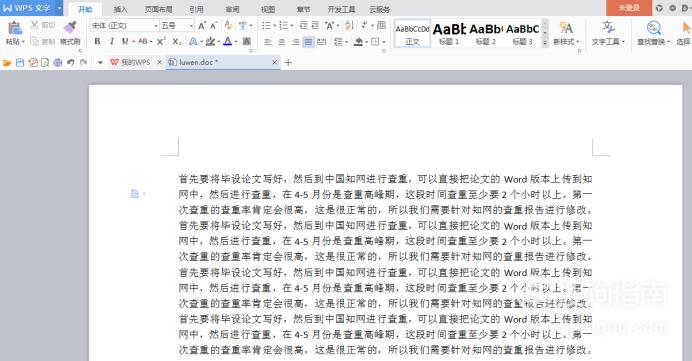
Task: Open font color dropdown arrow
Action: (x=236, y=42)
